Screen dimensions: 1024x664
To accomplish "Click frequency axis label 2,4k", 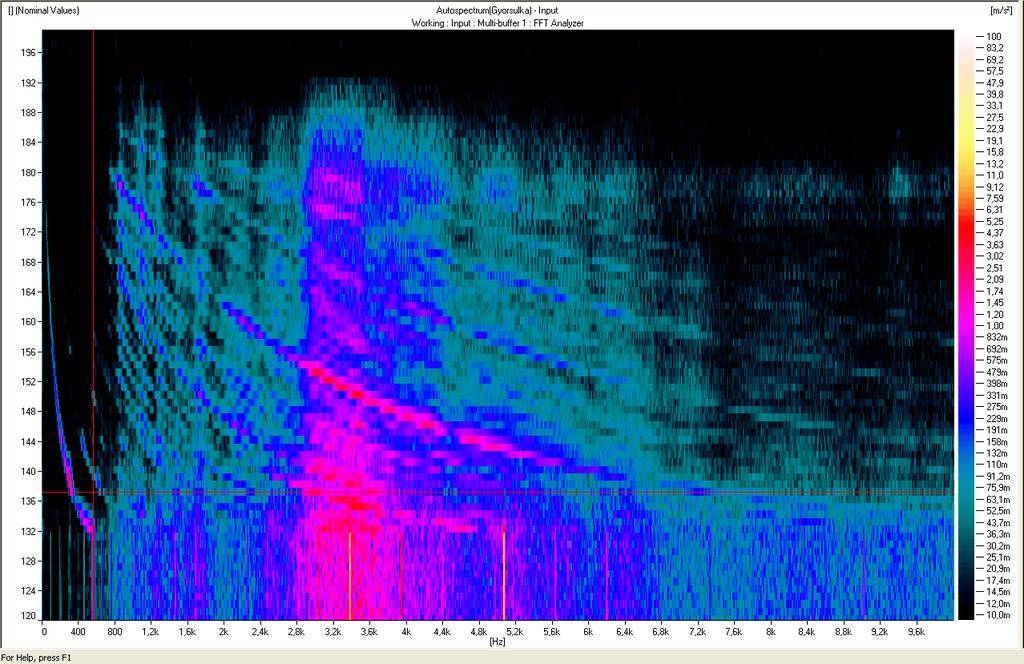I will (260, 632).
